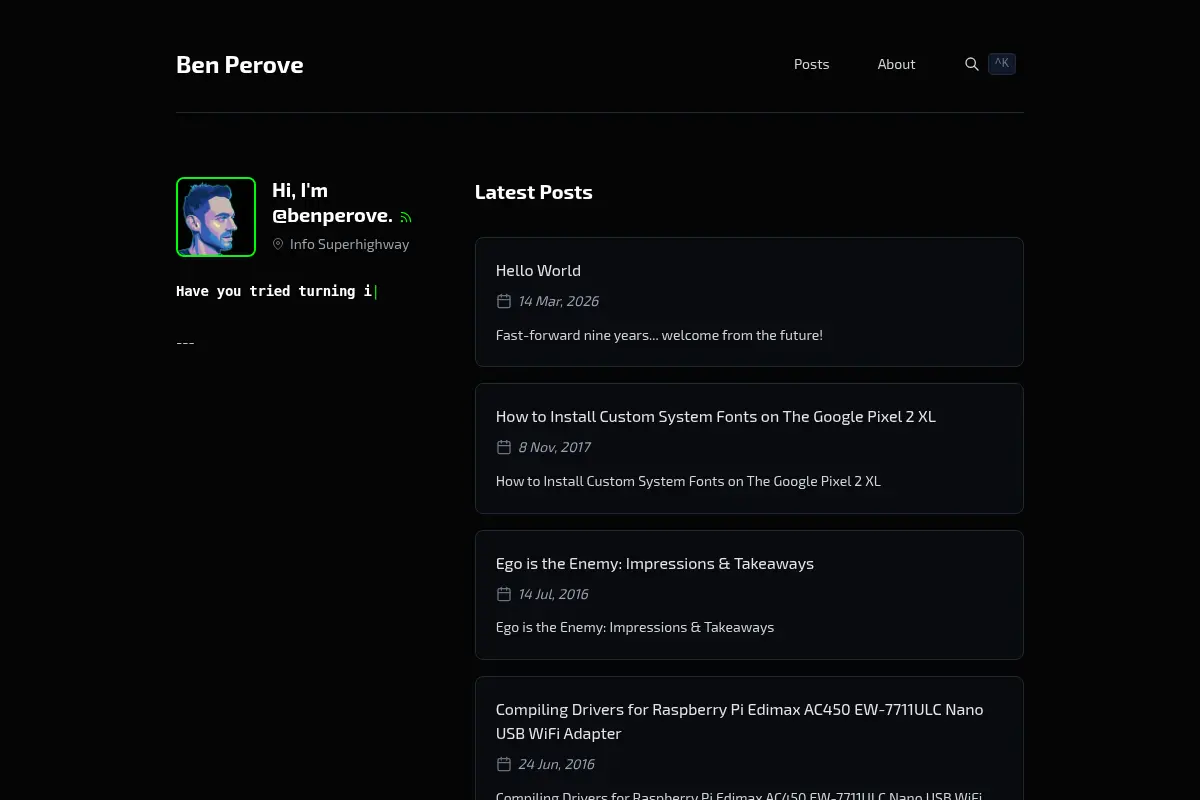This screenshot has width=1200, height=800.
Task: Click calendar icon beside 14 Mar, 2026
Action: point(504,301)
